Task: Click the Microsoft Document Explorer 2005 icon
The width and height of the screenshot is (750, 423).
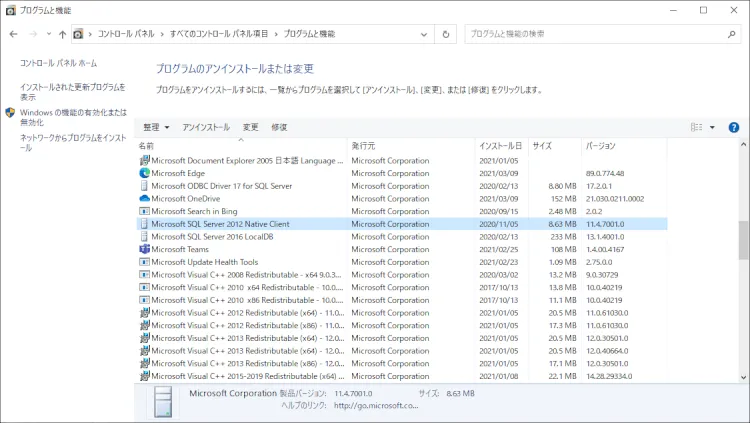Action: (x=144, y=160)
